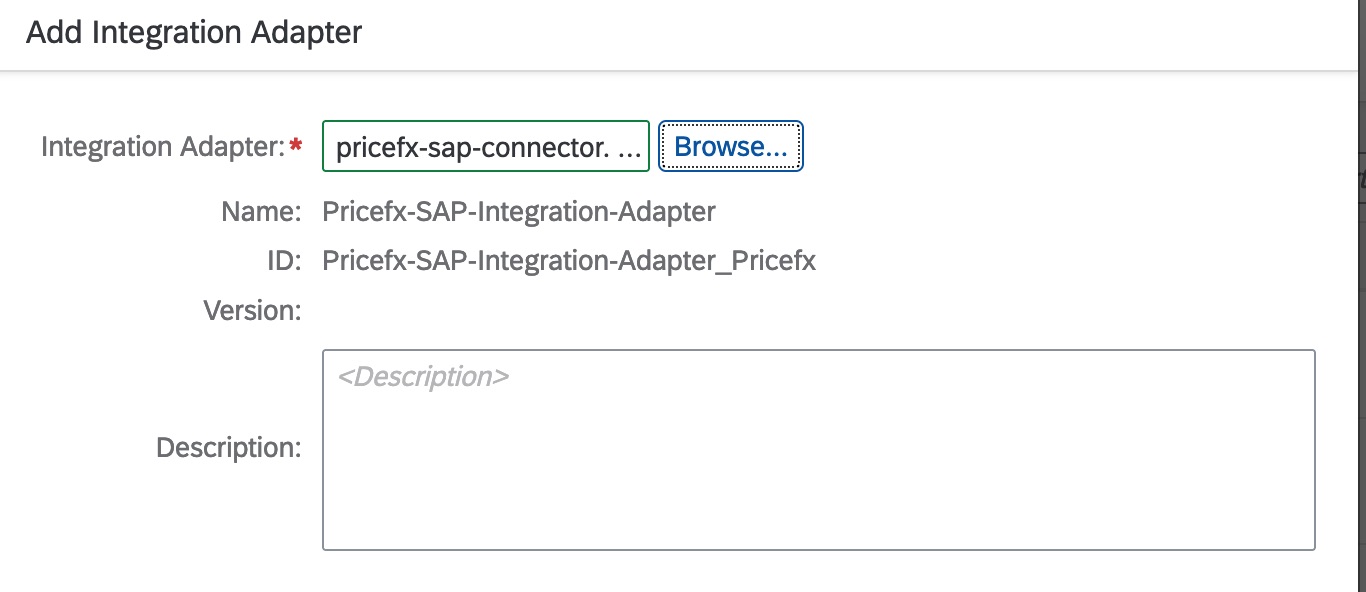Click the Version field label
This screenshot has width=1366, height=592.
[x=254, y=310]
